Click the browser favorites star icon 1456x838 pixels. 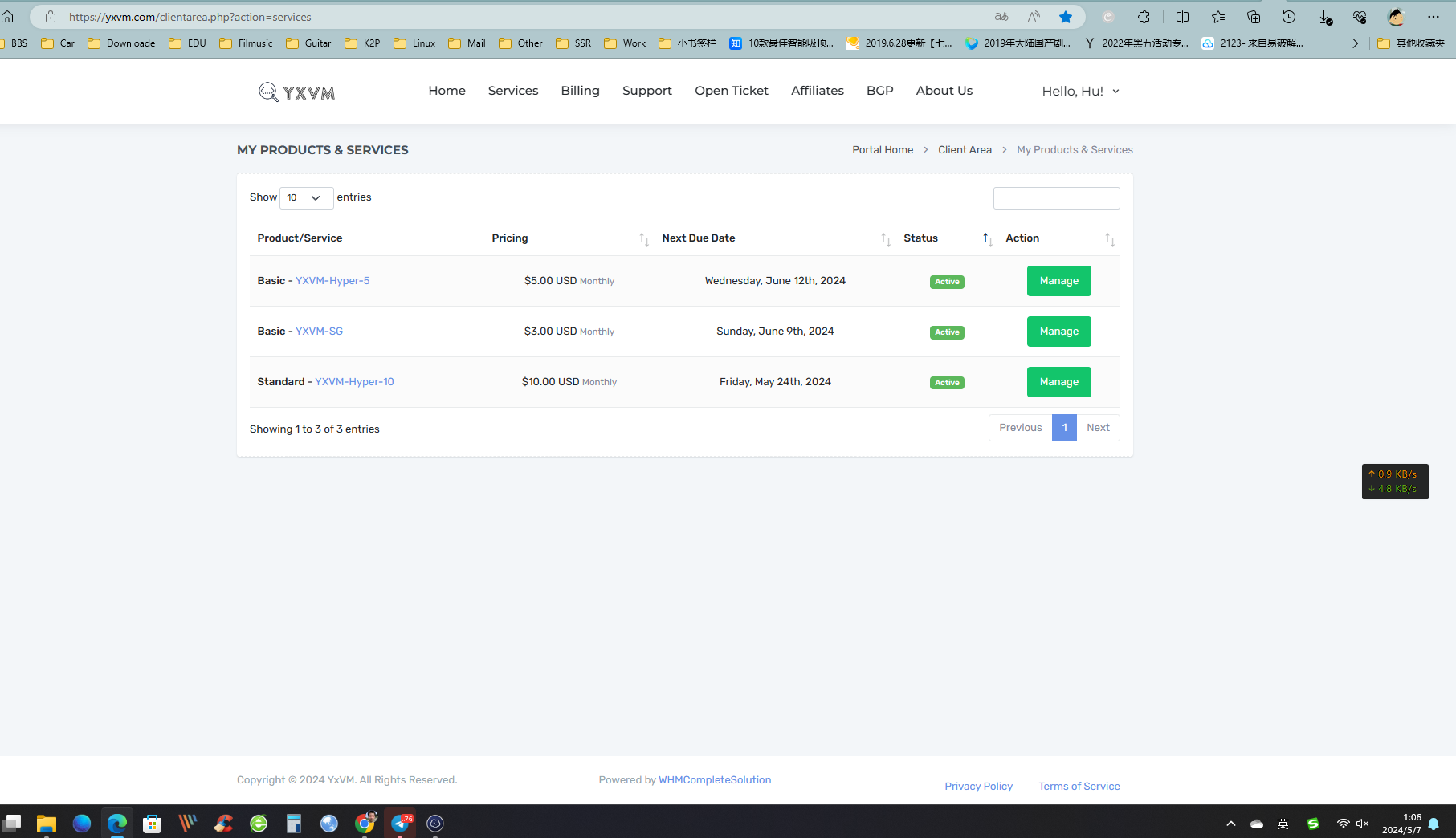pyautogui.click(x=1065, y=17)
